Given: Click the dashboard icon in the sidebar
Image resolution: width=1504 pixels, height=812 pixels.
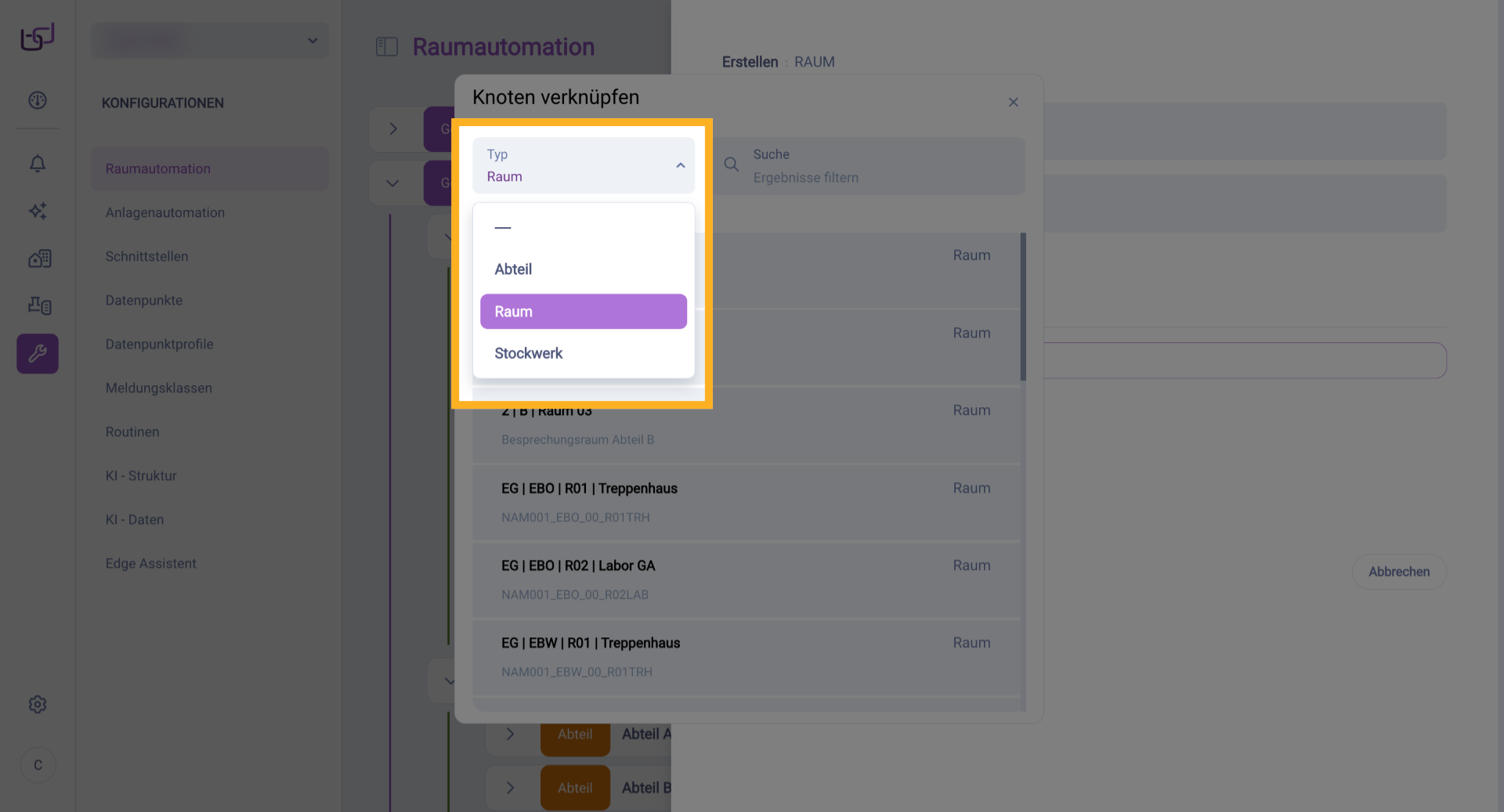Looking at the screenshot, I should 38,100.
